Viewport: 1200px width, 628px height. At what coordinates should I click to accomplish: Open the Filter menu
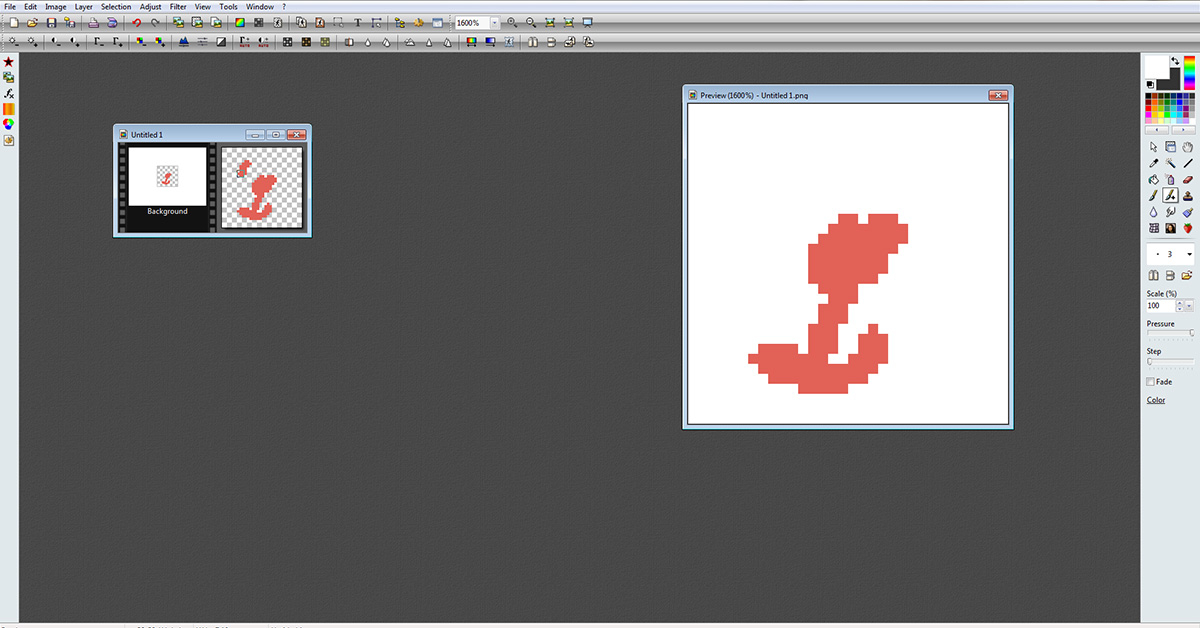pyautogui.click(x=178, y=7)
